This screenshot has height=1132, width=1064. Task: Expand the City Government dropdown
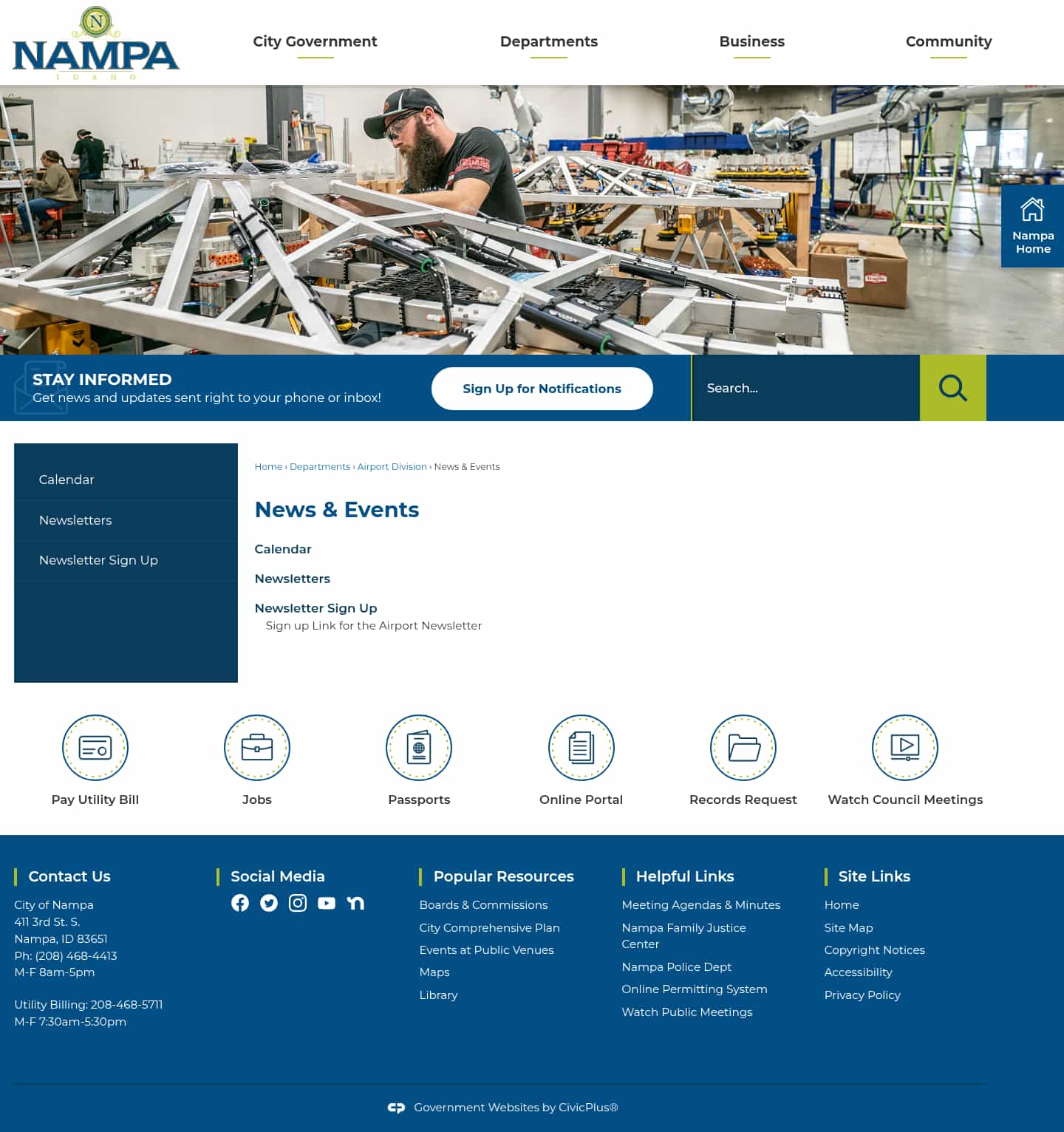(315, 41)
